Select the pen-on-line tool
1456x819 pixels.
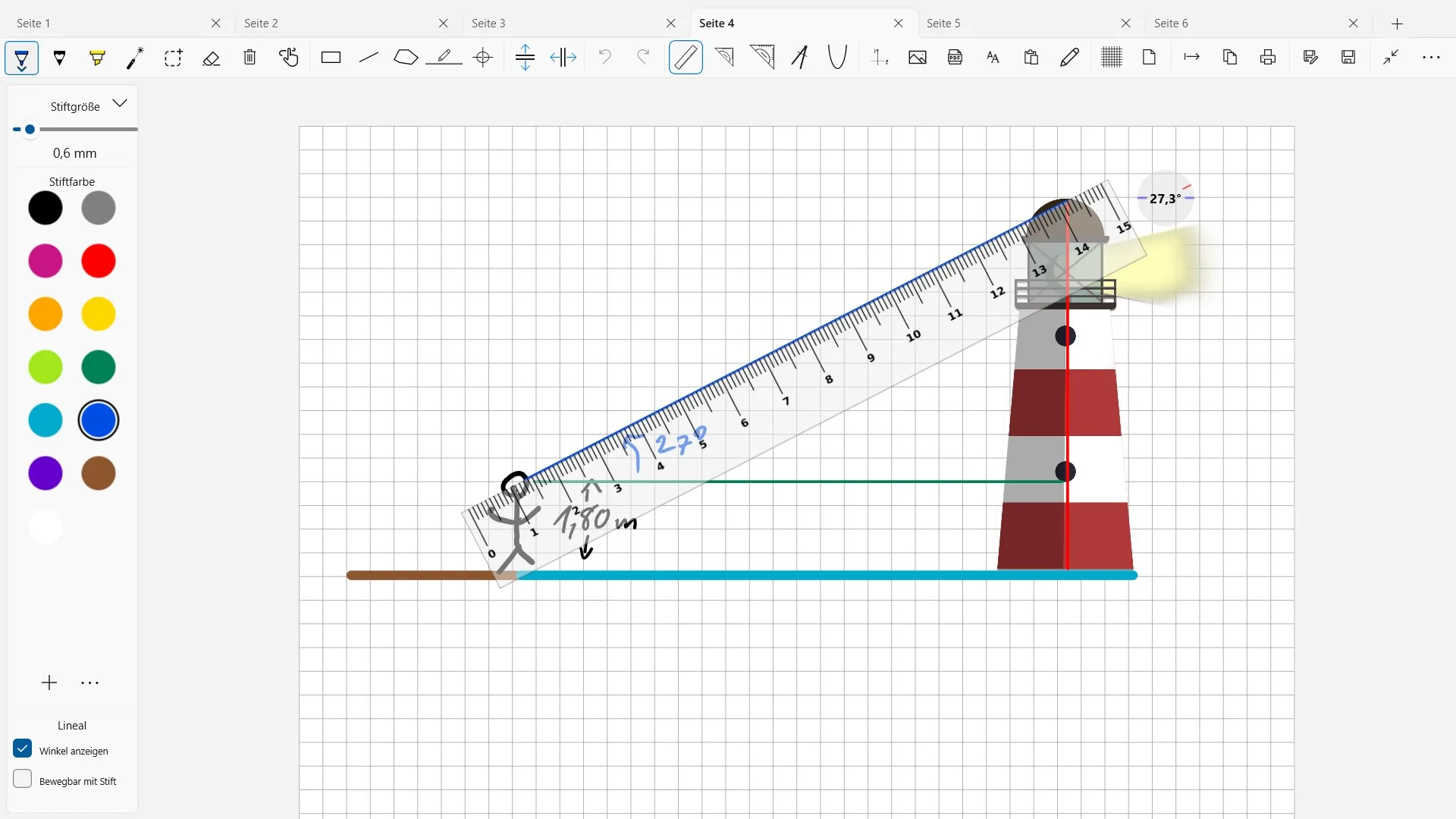click(444, 58)
